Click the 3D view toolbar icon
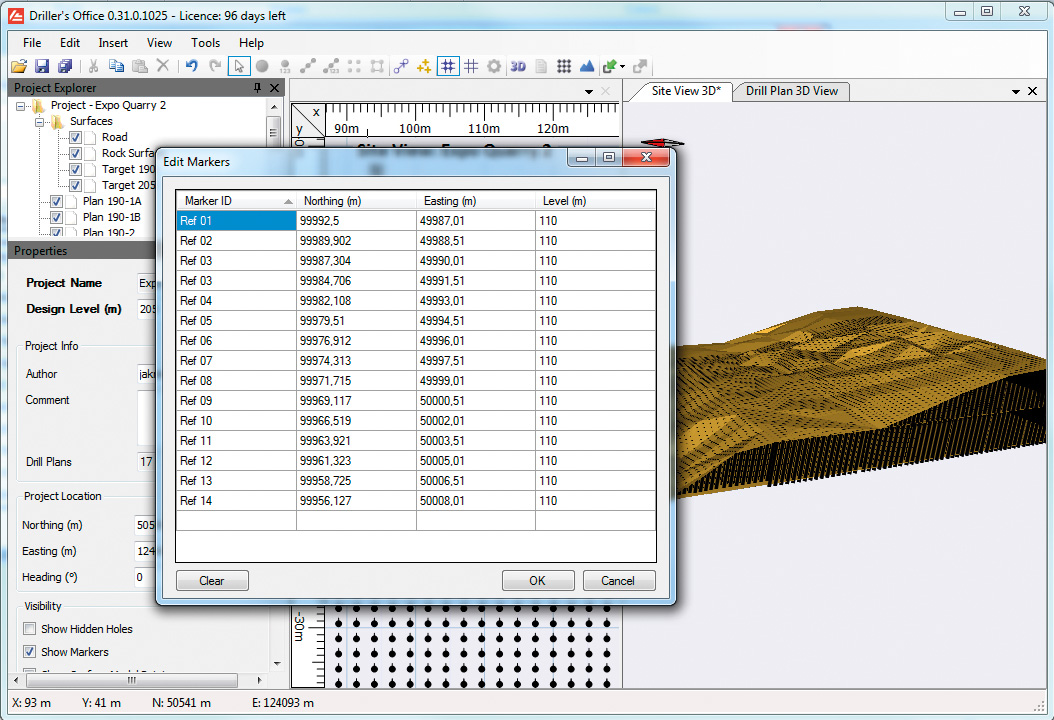This screenshot has width=1054, height=720. pyautogui.click(x=518, y=66)
